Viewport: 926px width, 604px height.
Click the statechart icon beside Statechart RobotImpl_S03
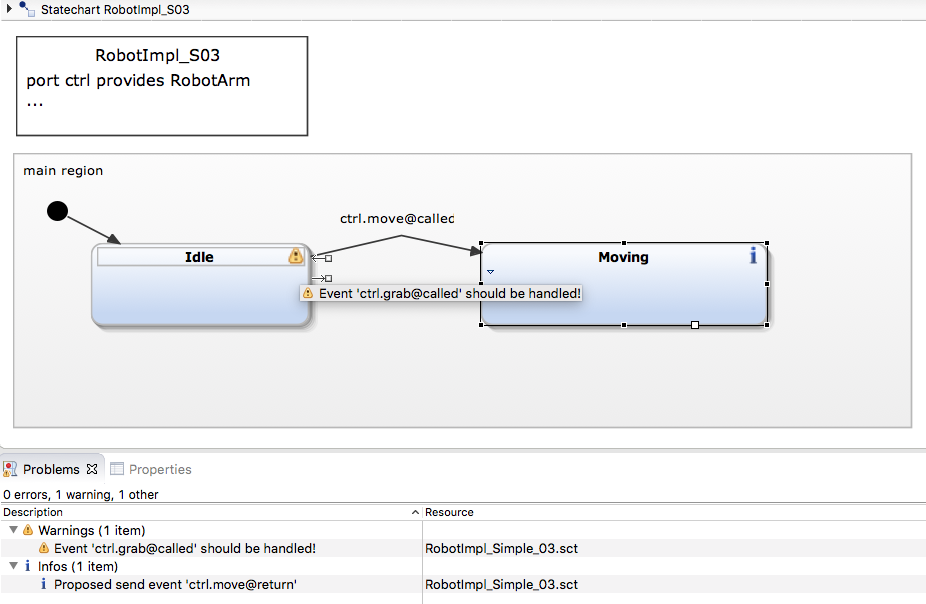[x=25, y=9]
